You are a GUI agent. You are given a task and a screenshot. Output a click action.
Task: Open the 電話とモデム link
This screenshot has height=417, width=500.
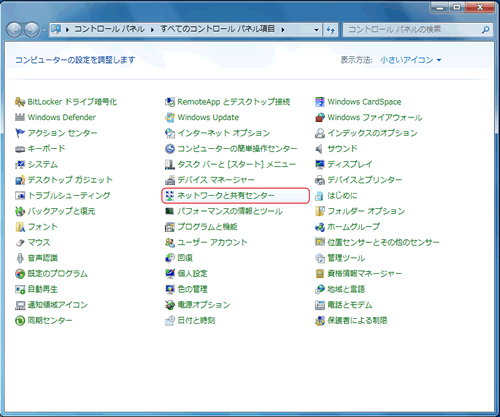(x=350, y=305)
